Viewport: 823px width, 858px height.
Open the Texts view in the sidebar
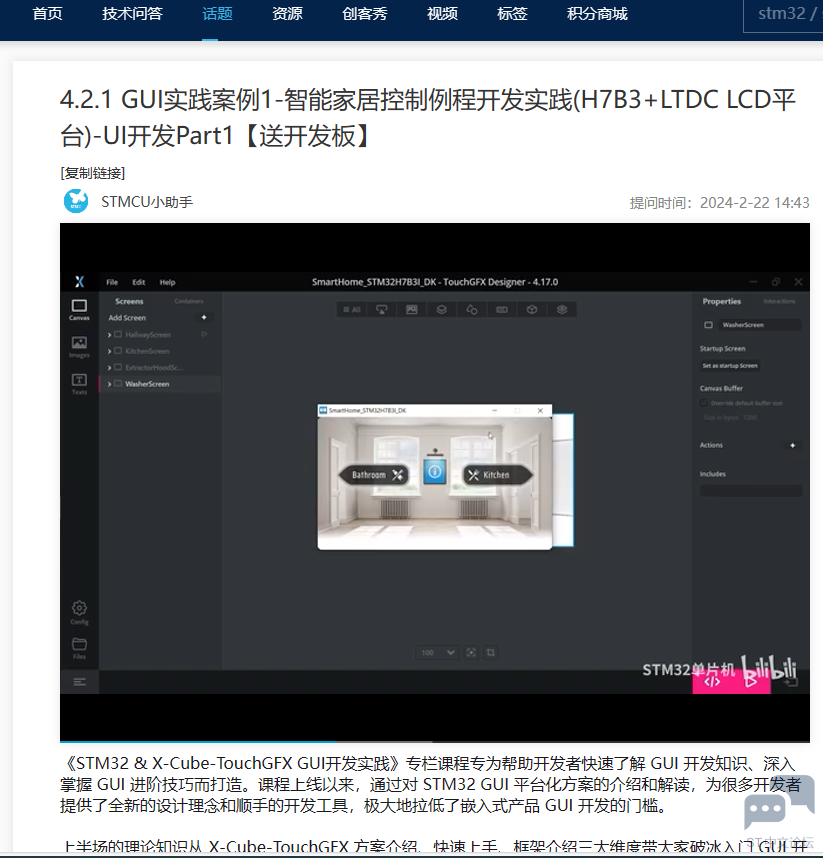click(79, 384)
